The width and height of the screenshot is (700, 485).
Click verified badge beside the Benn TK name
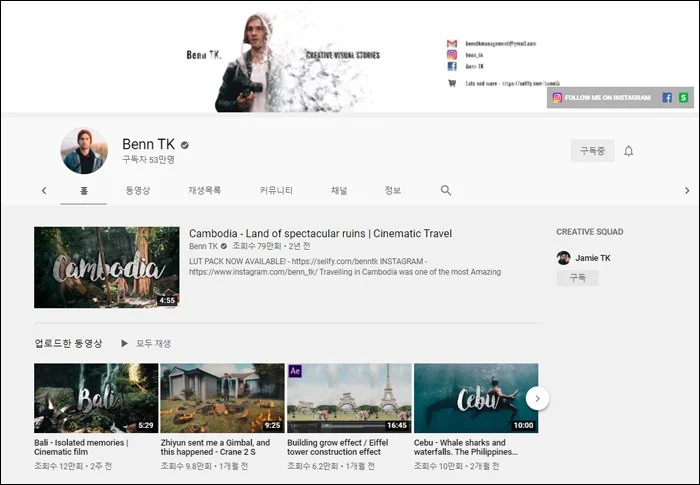click(x=184, y=145)
